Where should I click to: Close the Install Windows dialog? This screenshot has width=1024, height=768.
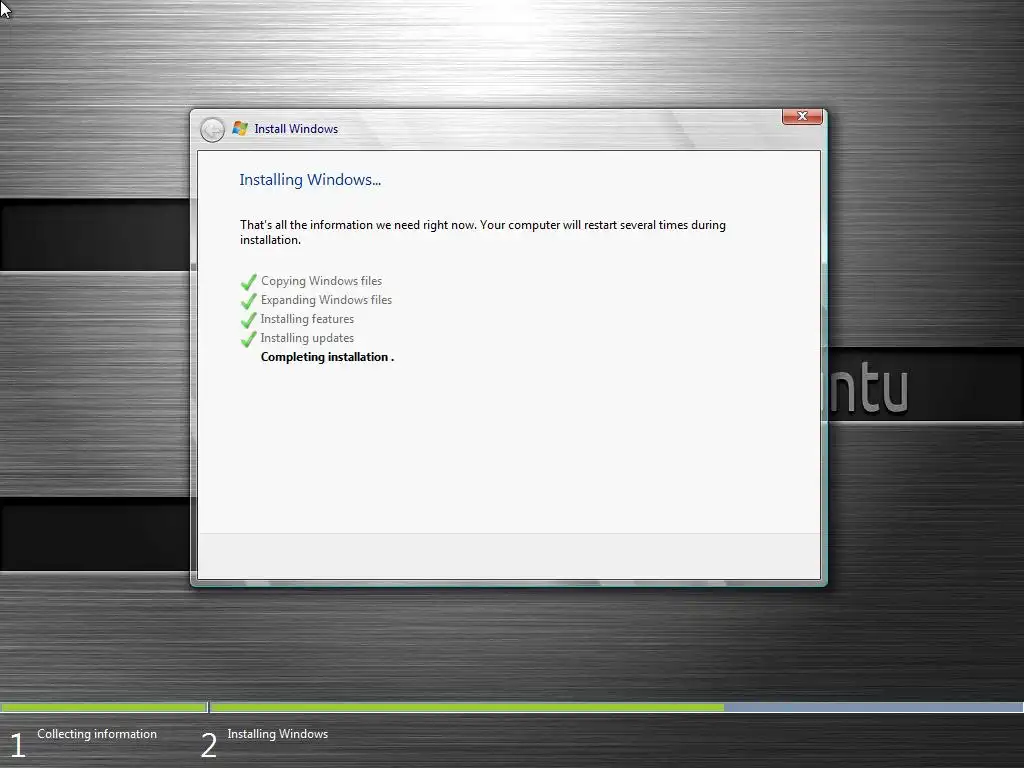pos(802,116)
